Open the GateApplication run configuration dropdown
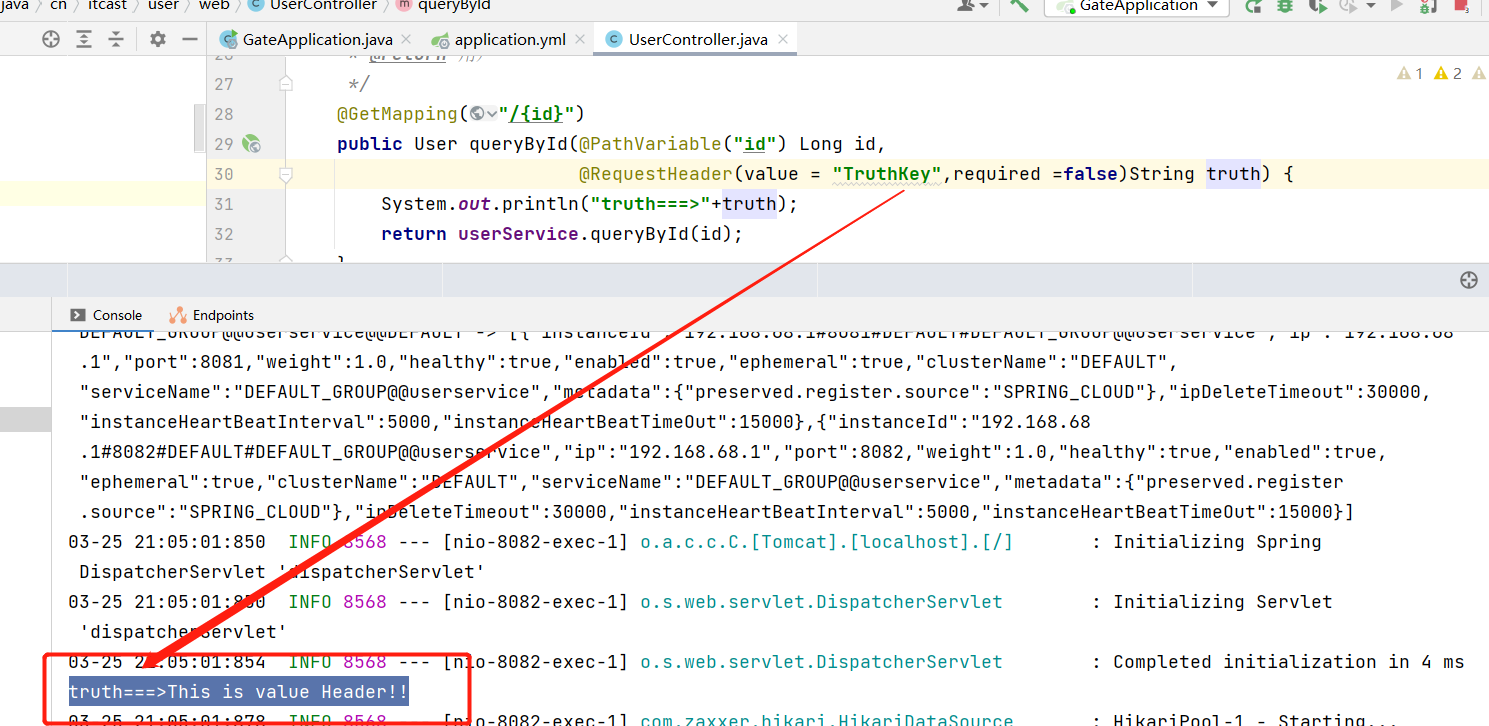Image resolution: width=1489 pixels, height=726 pixels. pyautogui.click(x=1136, y=6)
